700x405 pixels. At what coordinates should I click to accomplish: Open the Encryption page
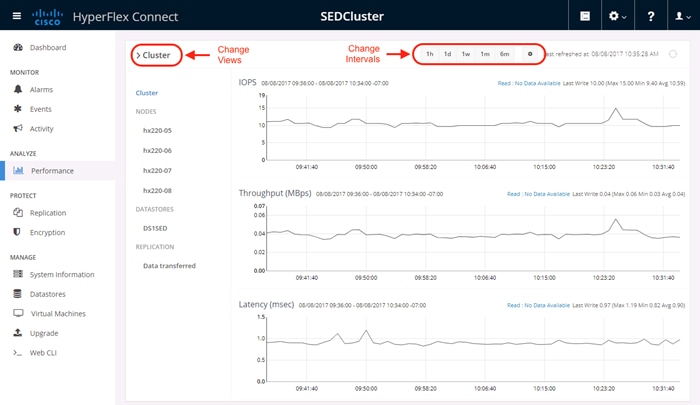[x=47, y=232]
